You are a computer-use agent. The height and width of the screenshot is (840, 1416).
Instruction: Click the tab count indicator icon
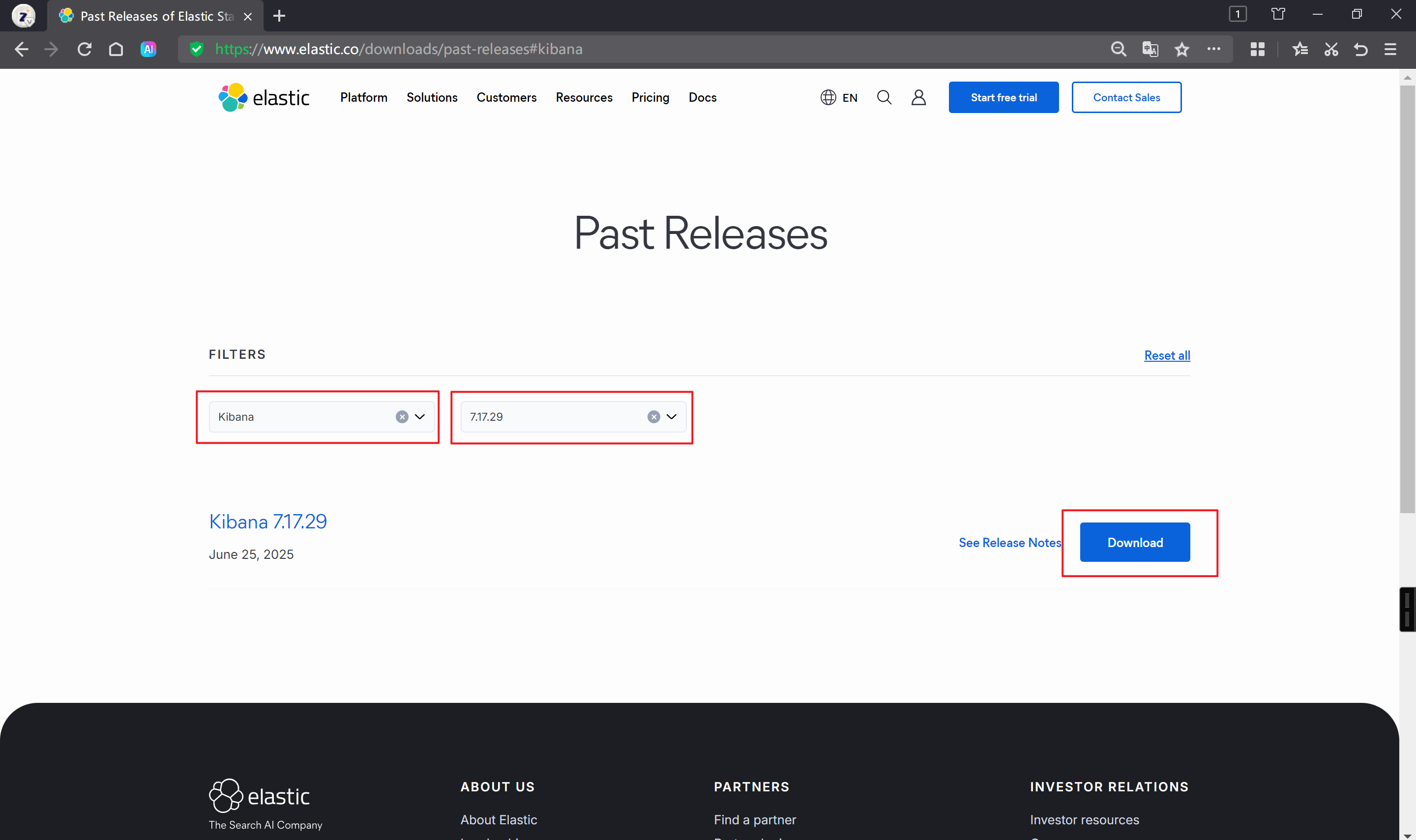point(1238,14)
